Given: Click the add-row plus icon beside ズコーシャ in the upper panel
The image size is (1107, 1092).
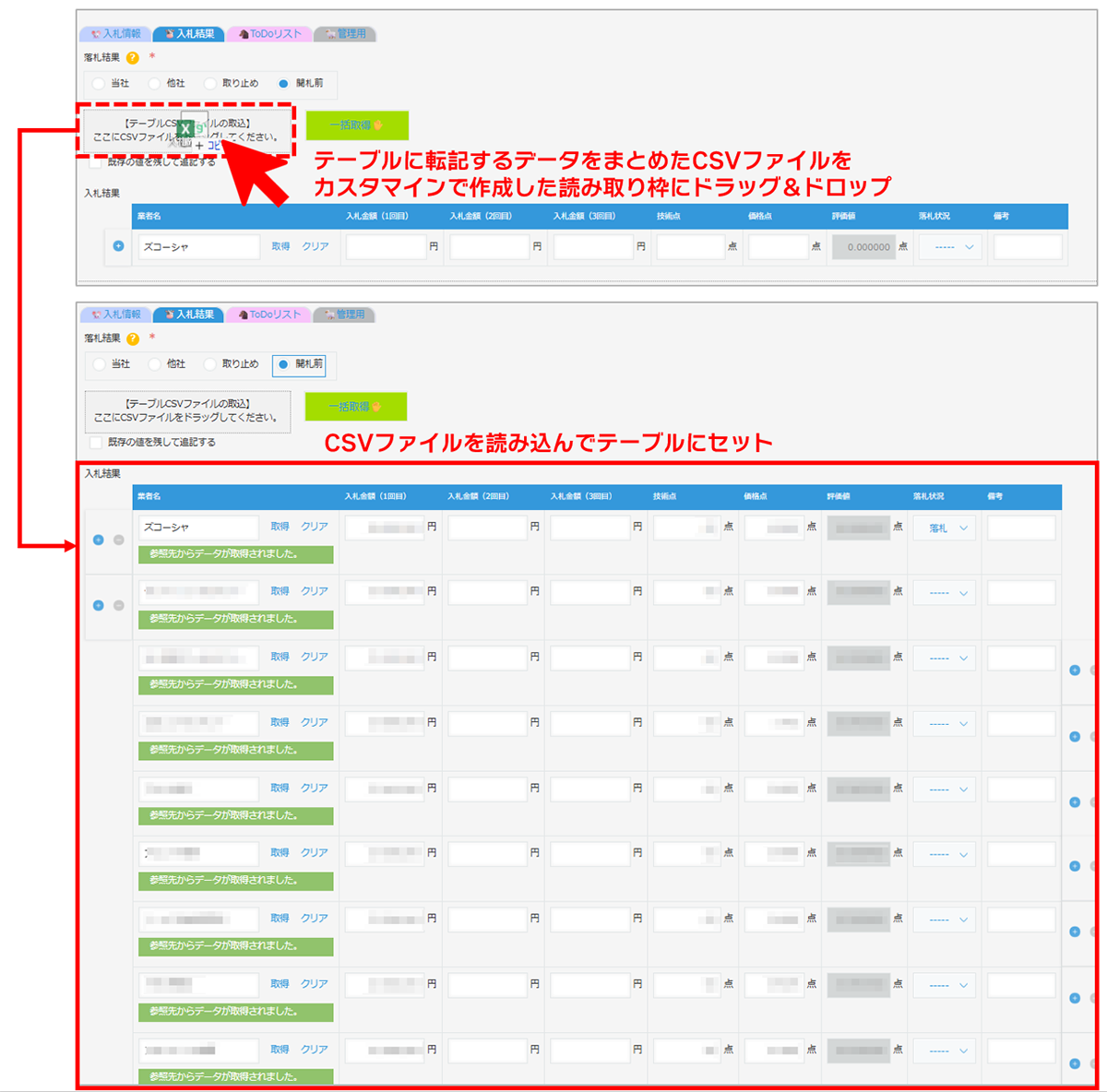Looking at the screenshot, I should pos(118,246).
